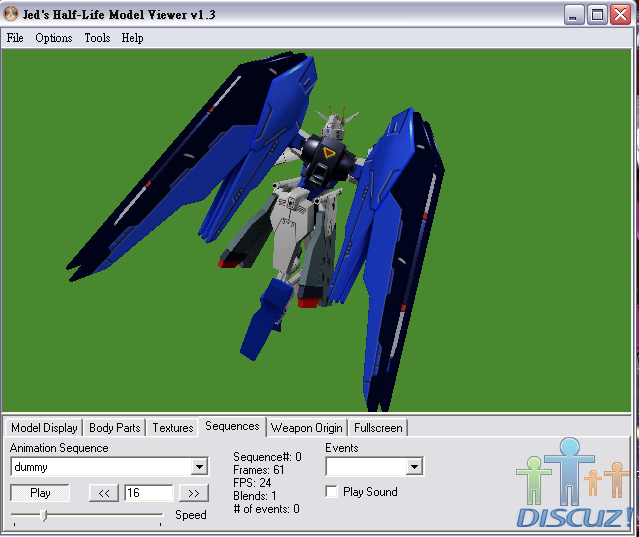Open the Tools menu
Viewport: 639px width, 537px height.
pyautogui.click(x=97, y=38)
